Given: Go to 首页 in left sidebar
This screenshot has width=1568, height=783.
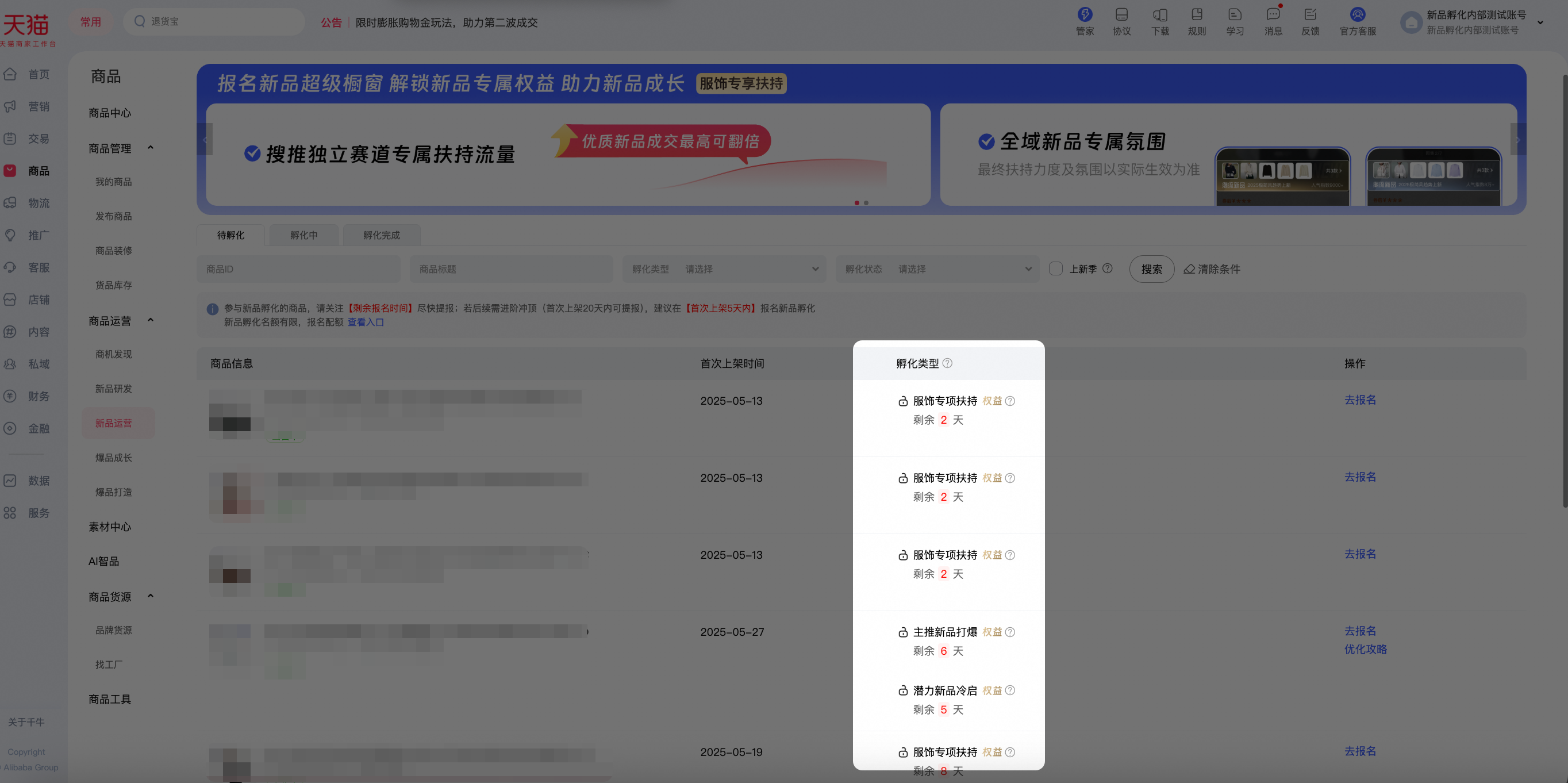Looking at the screenshot, I should point(28,74).
